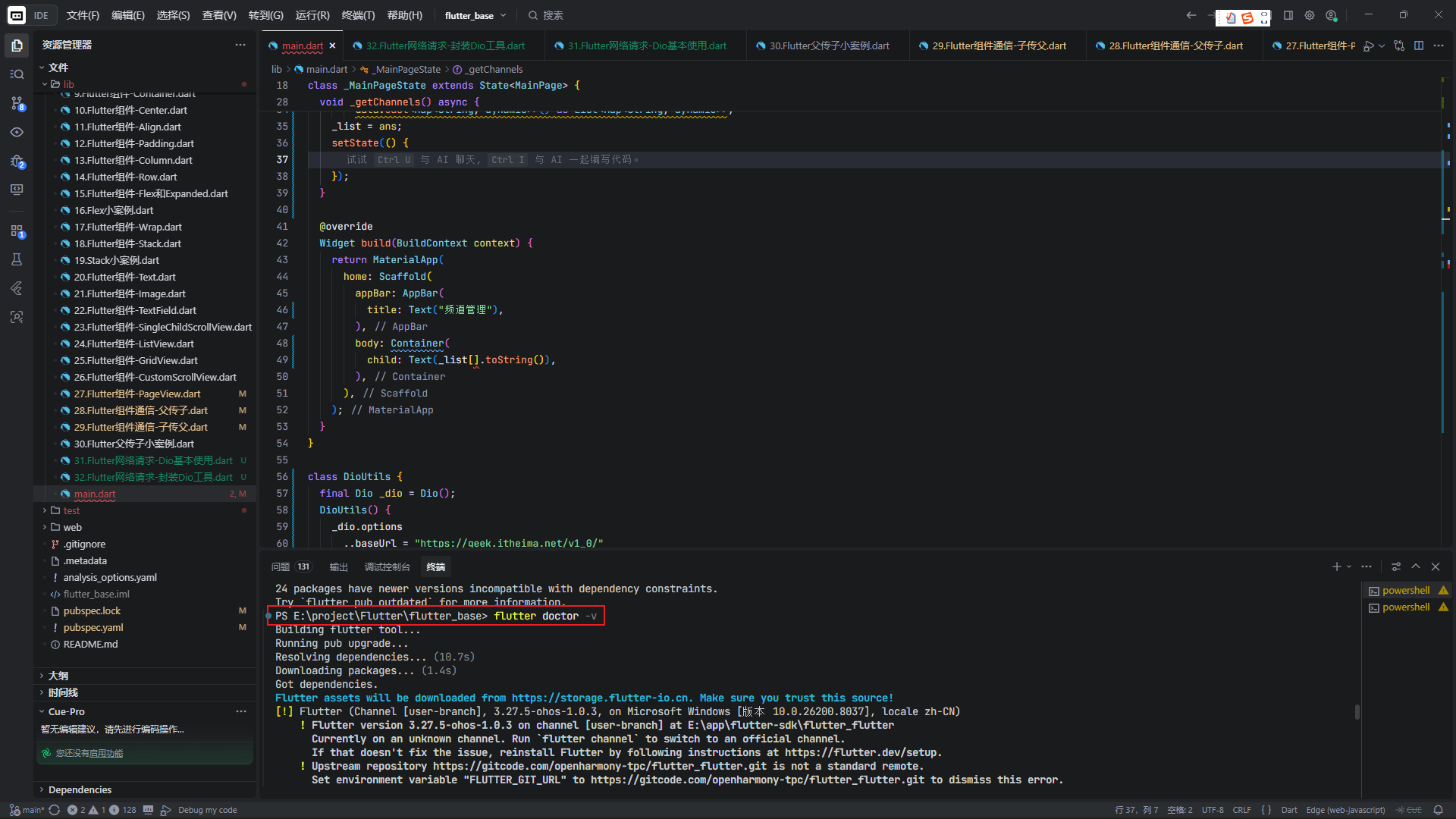
Task: Switch to the 调试控制台 panel tab
Action: click(x=387, y=567)
